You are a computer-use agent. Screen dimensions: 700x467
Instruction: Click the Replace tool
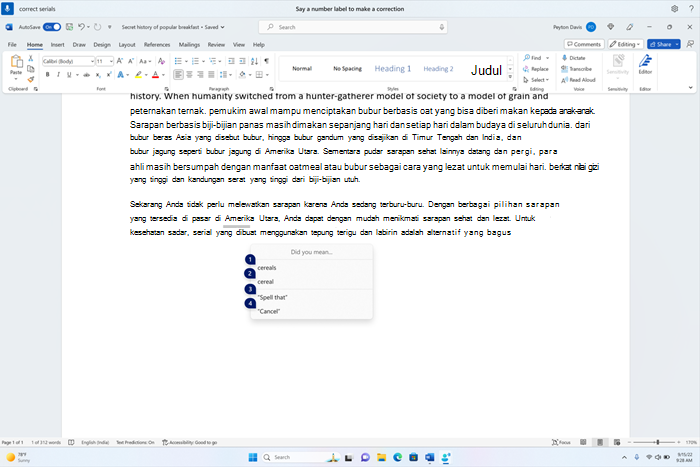point(536,69)
